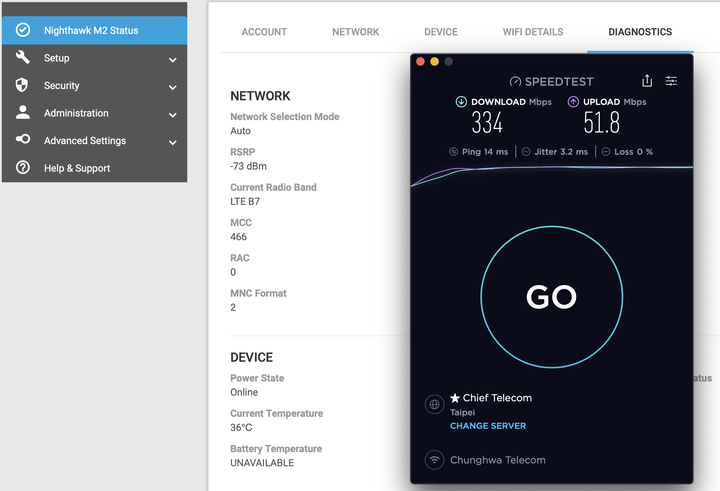720x491 pixels.
Task: Open the WIFI DETAILS tab
Action: (x=533, y=32)
